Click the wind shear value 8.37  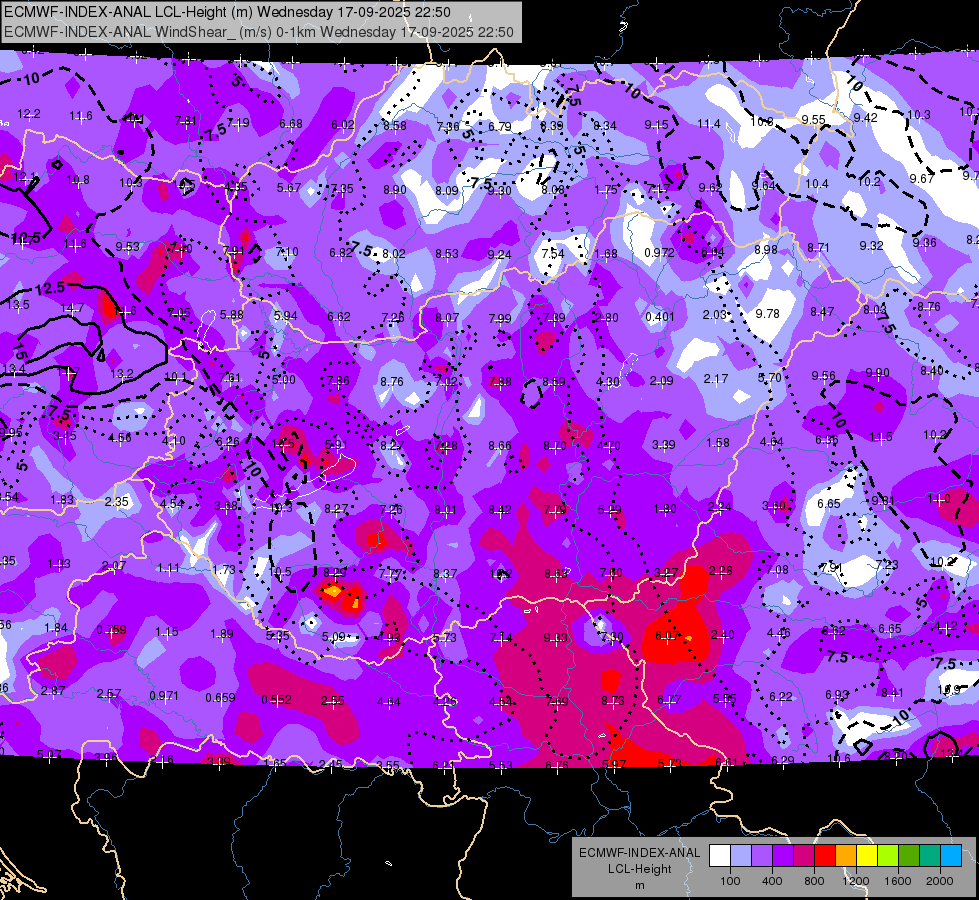[x=445, y=573]
